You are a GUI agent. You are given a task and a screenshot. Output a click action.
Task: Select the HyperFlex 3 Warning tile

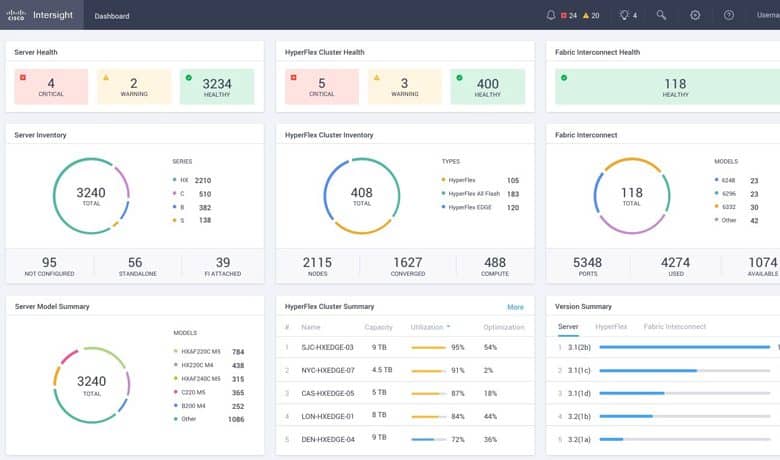click(x=404, y=87)
